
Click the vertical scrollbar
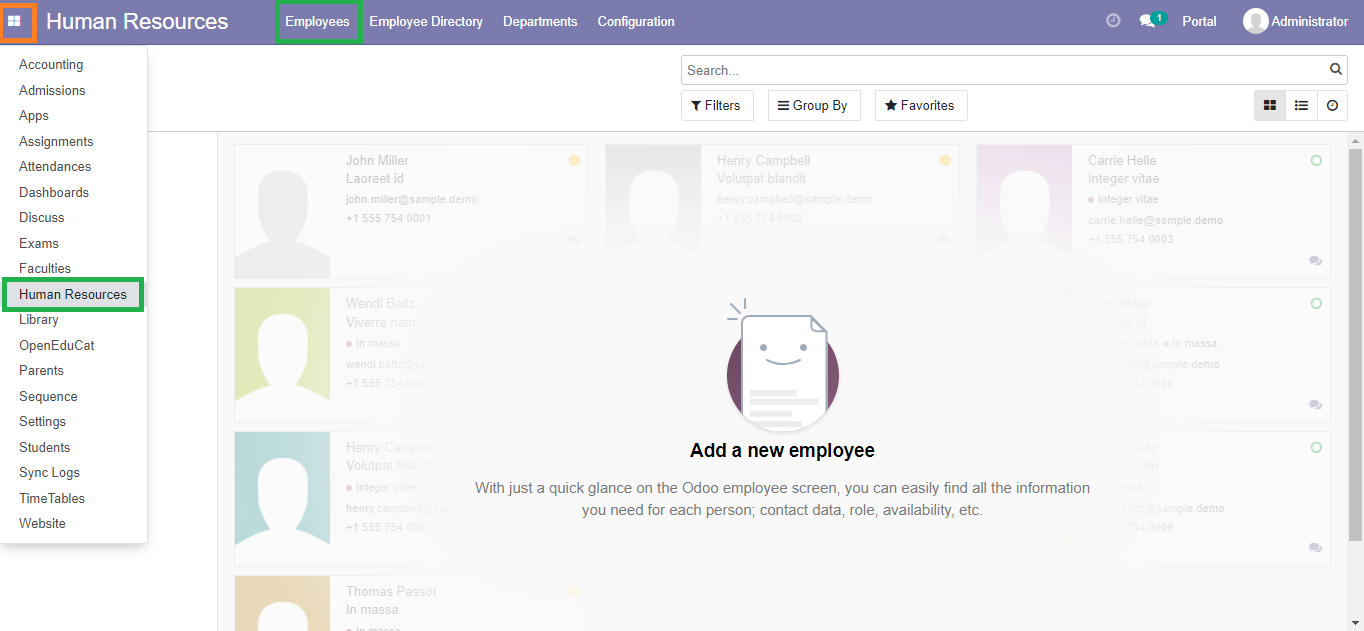coord(1356,345)
